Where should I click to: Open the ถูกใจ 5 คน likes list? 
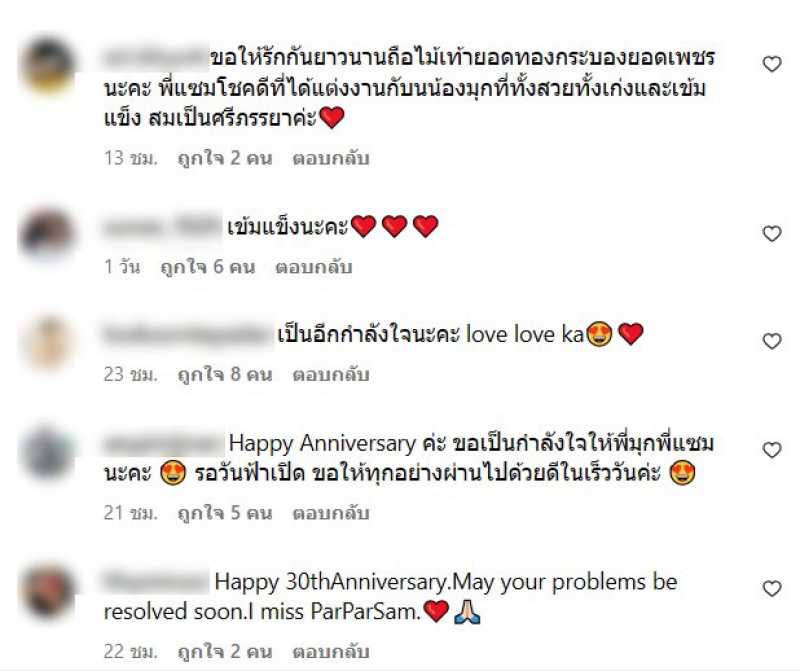point(225,513)
